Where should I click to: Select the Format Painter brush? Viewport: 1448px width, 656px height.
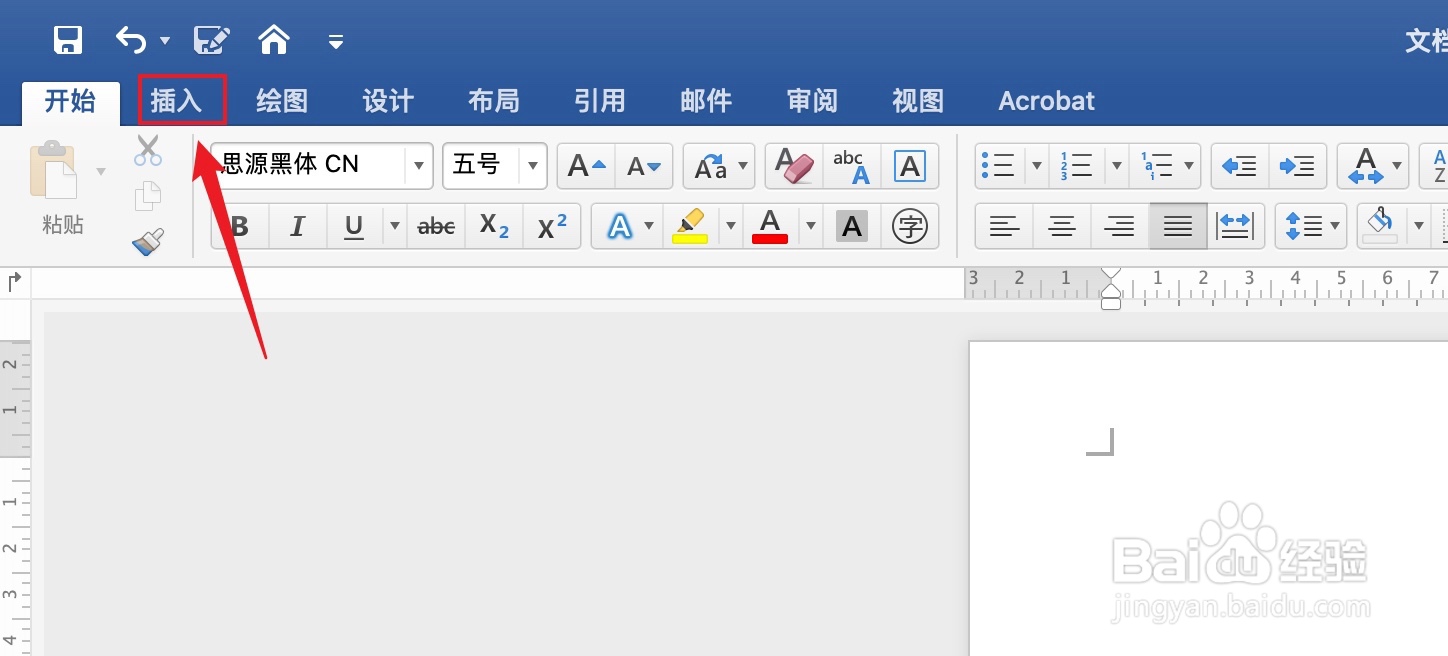click(148, 241)
